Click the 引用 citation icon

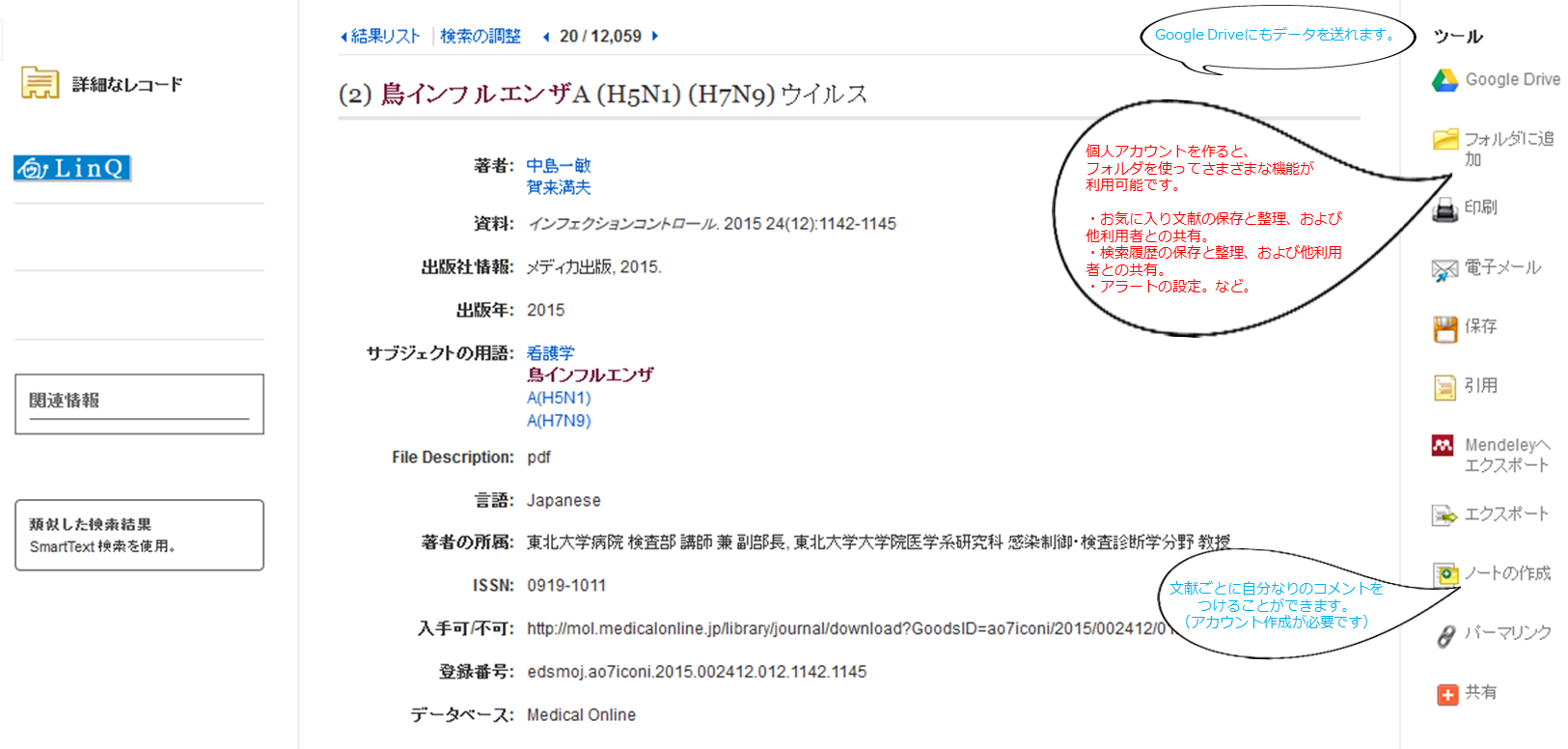click(x=1444, y=387)
